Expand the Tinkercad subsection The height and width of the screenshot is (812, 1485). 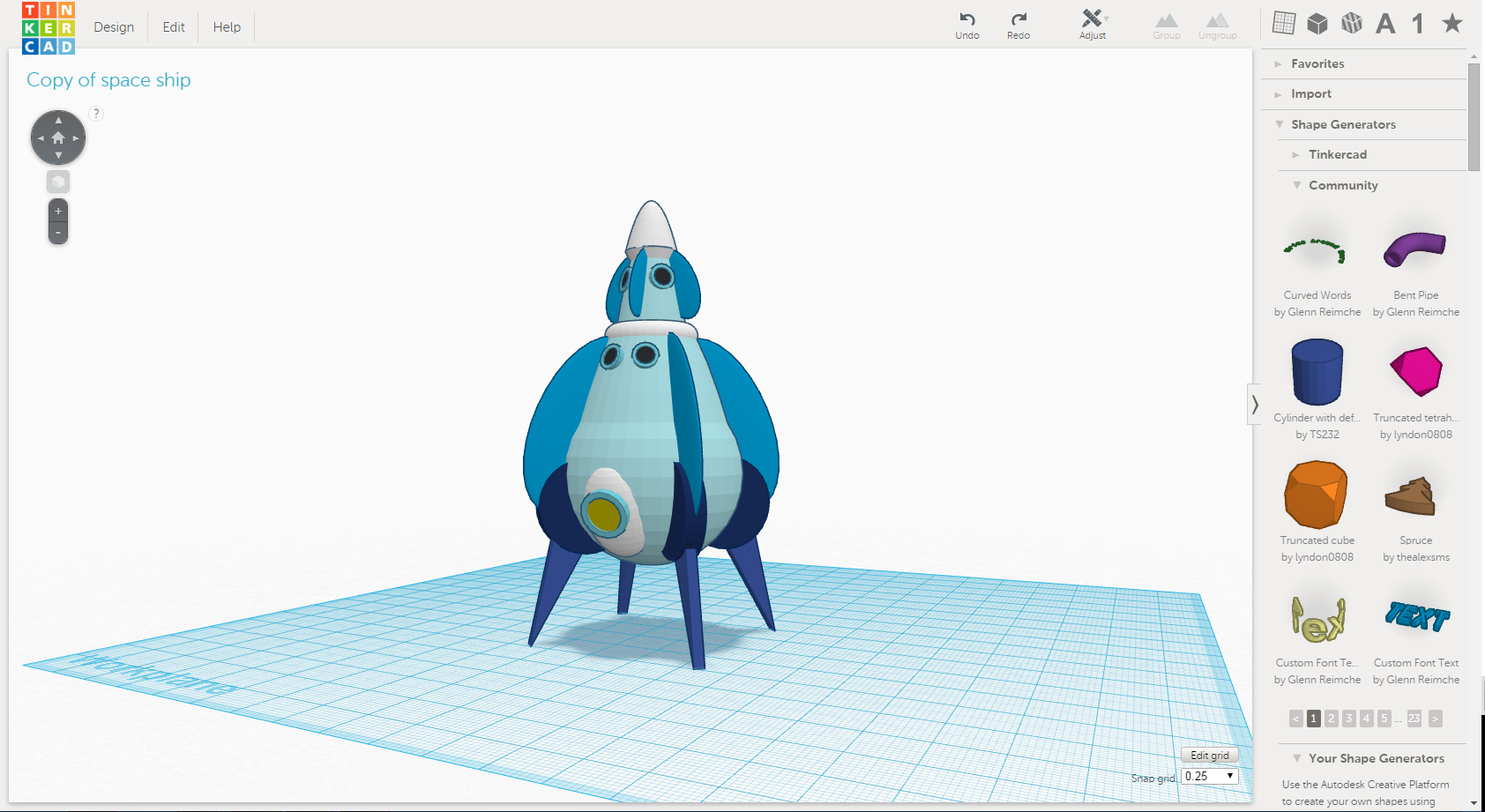(x=1373, y=155)
